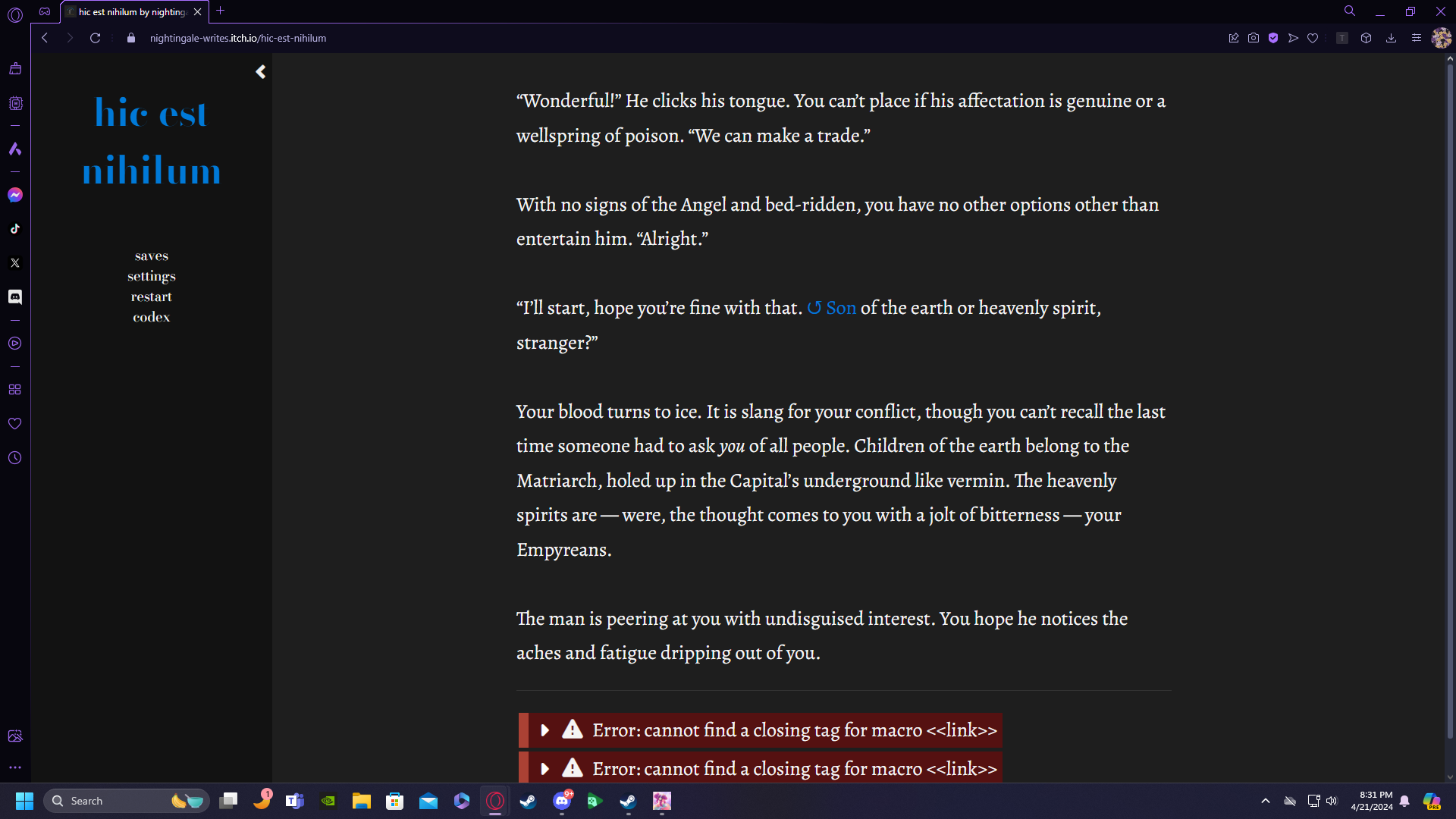
Task: Click the settings link in sidebar
Action: [x=151, y=277]
